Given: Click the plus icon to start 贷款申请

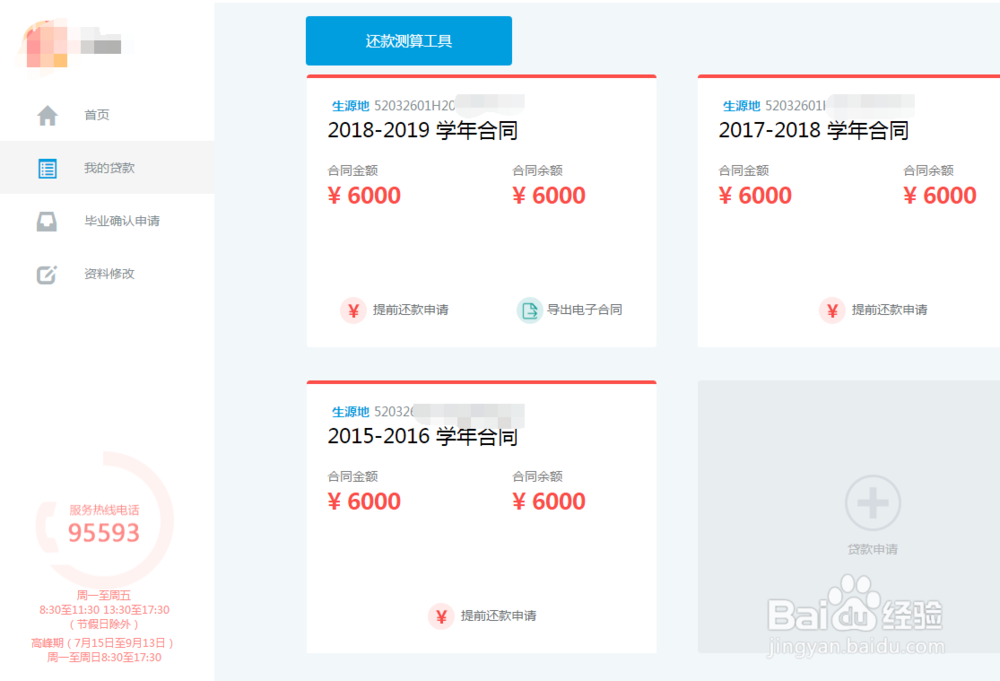Looking at the screenshot, I should 872,503.
